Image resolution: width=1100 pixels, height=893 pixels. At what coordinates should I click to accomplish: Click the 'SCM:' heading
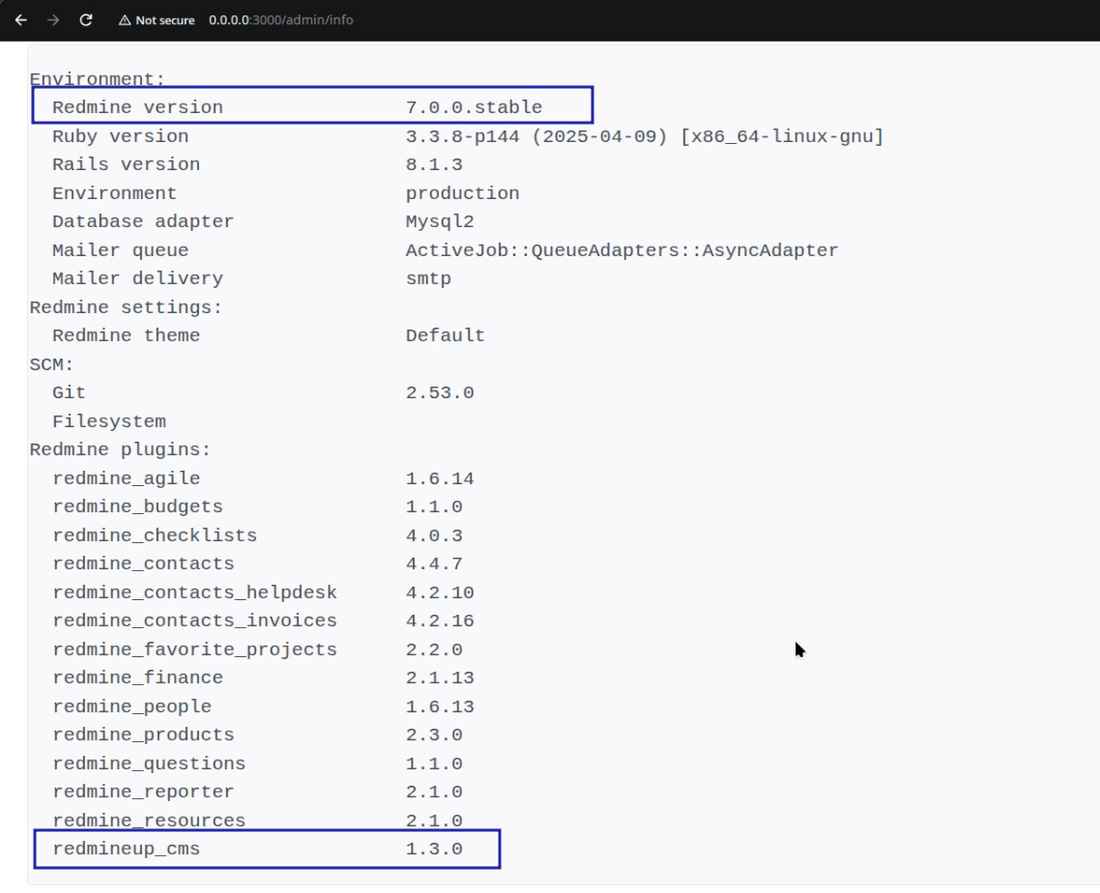[51, 365]
